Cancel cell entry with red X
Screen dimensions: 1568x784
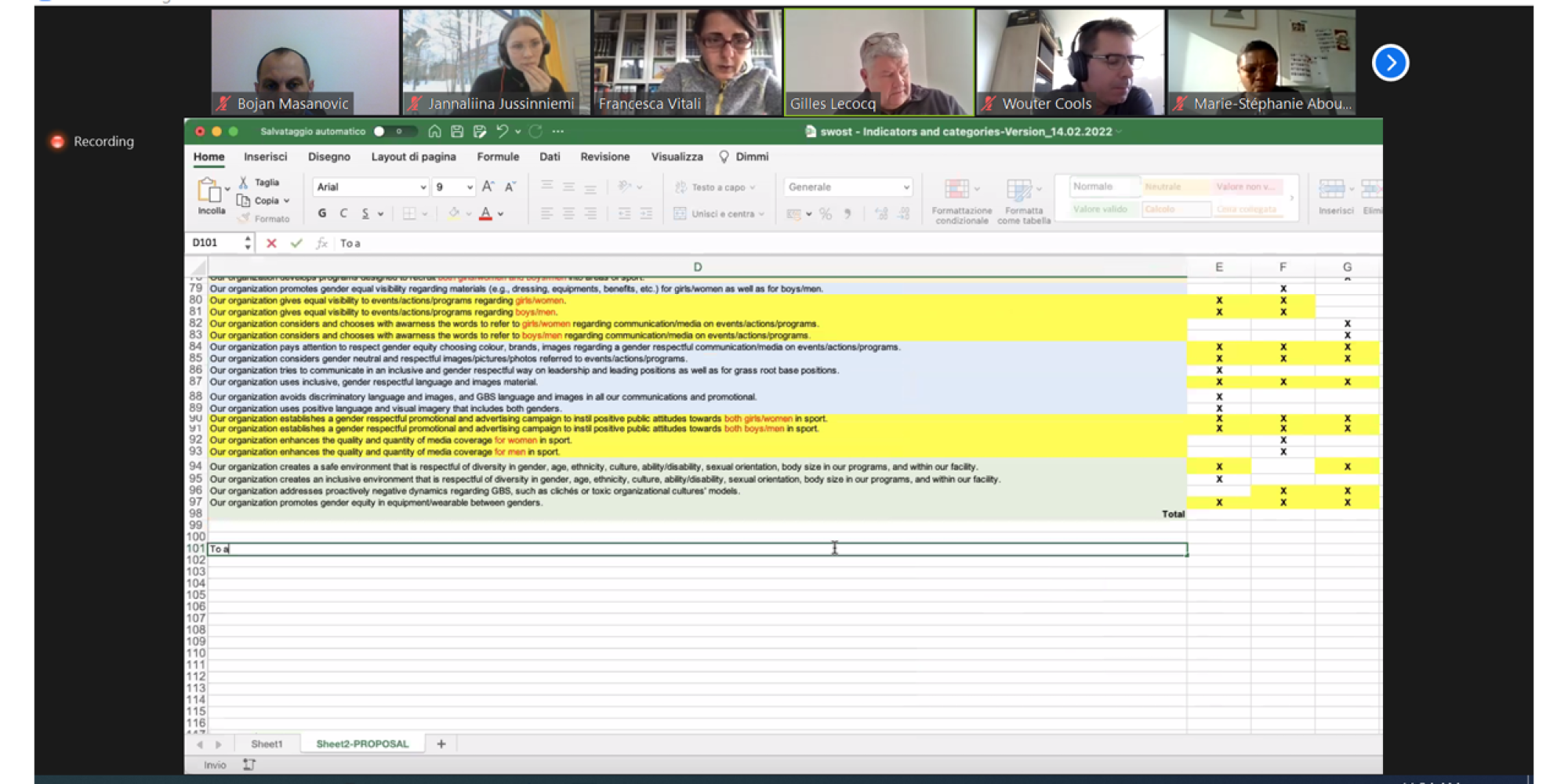(271, 244)
